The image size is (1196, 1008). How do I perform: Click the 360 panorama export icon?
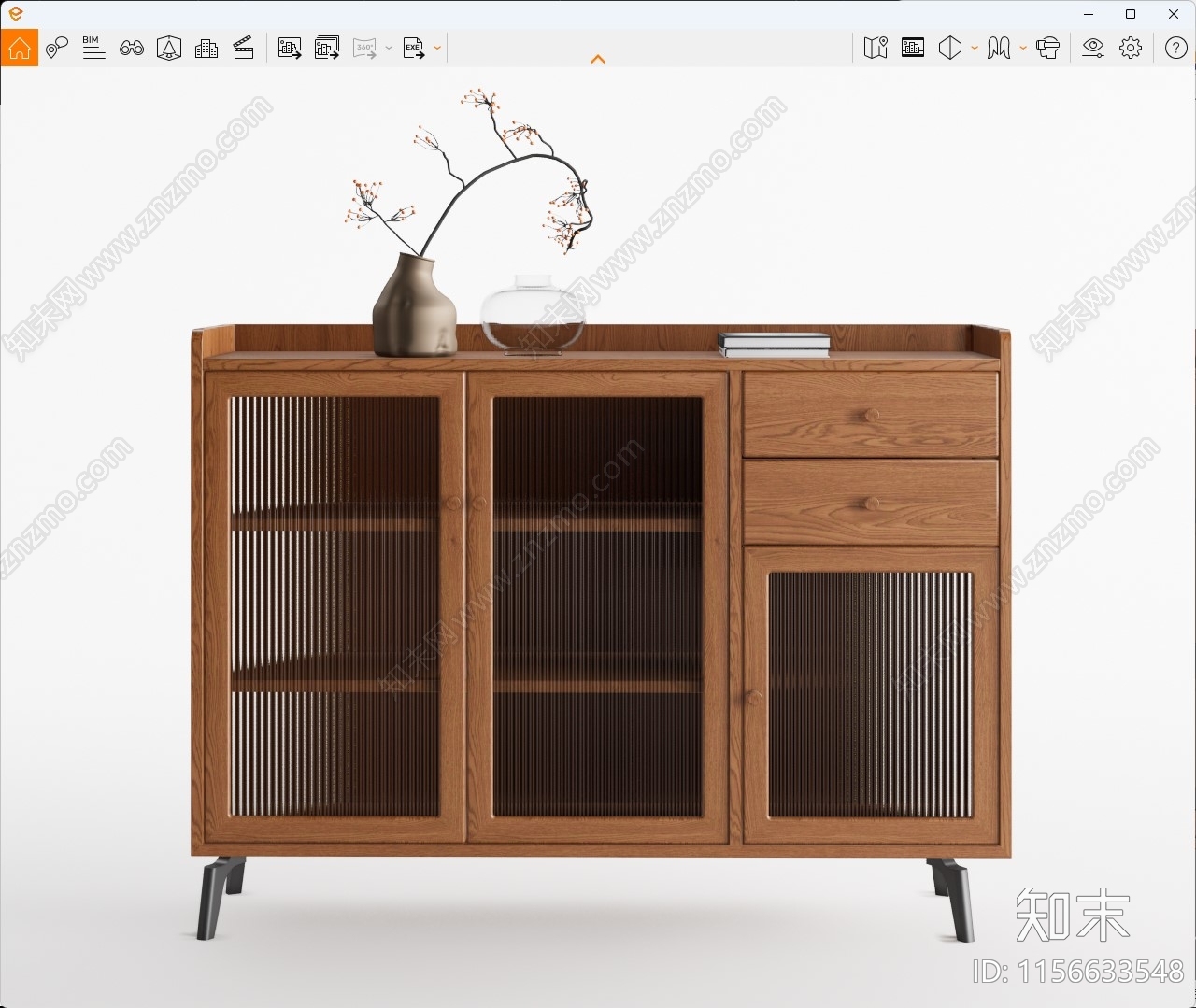[364, 48]
